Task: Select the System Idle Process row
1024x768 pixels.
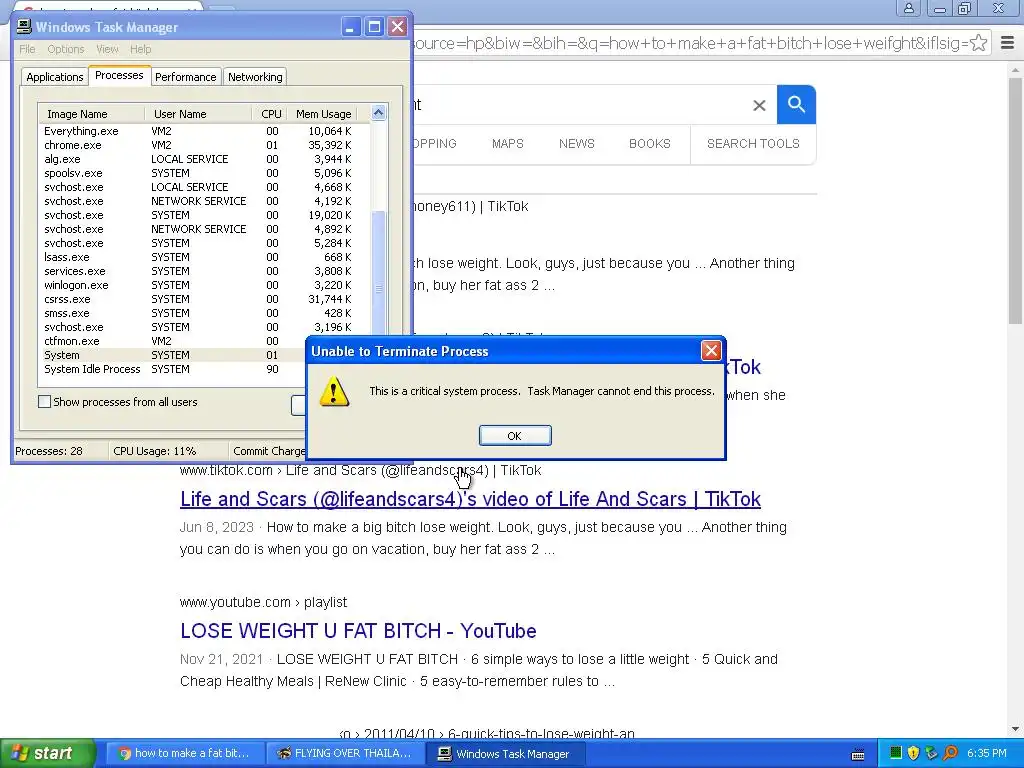Action: (172, 369)
